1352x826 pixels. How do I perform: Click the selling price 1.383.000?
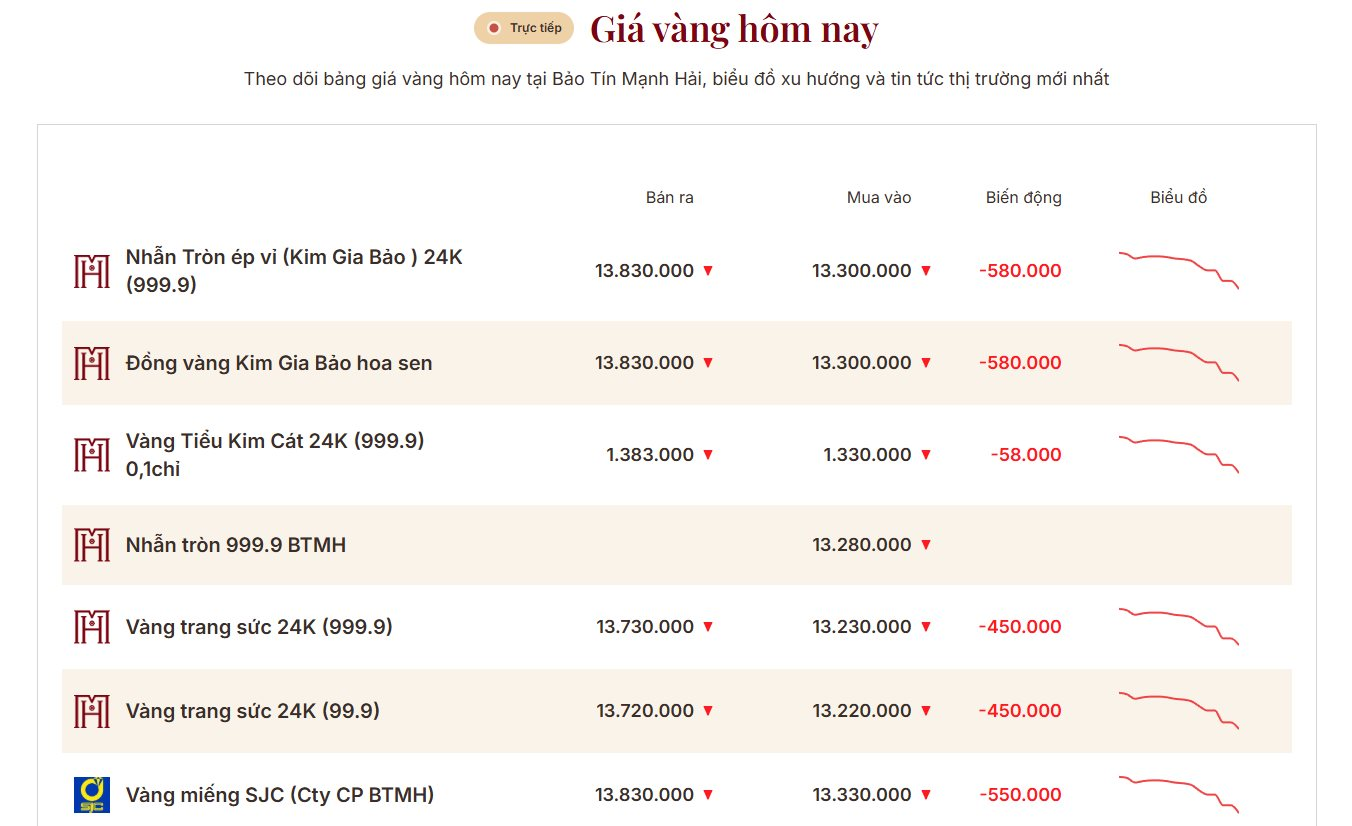point(650,455)
